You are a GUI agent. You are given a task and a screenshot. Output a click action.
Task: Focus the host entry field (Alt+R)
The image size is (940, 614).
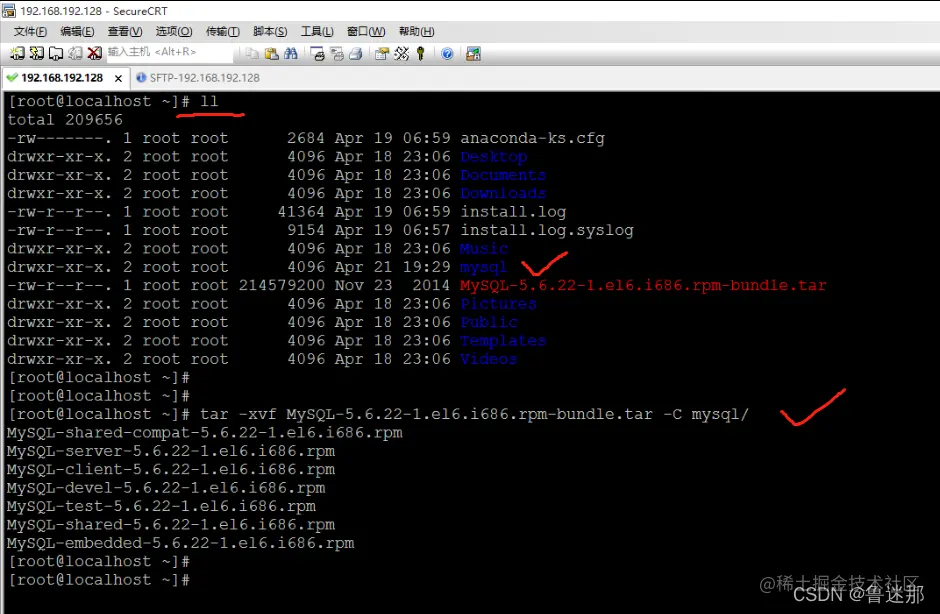170,53
